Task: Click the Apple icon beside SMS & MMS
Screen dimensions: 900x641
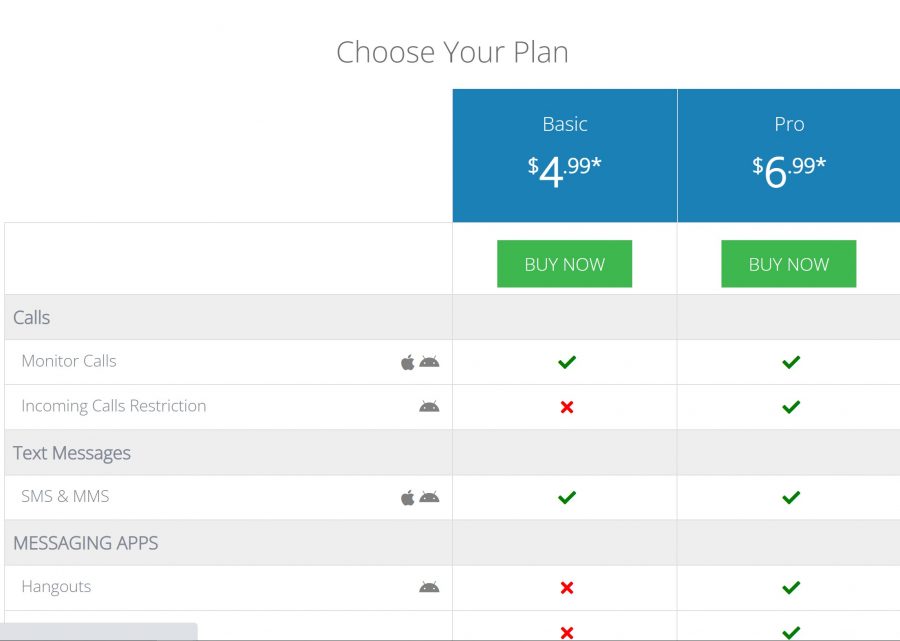Action: pyautogui.click(x=408, y=497)
